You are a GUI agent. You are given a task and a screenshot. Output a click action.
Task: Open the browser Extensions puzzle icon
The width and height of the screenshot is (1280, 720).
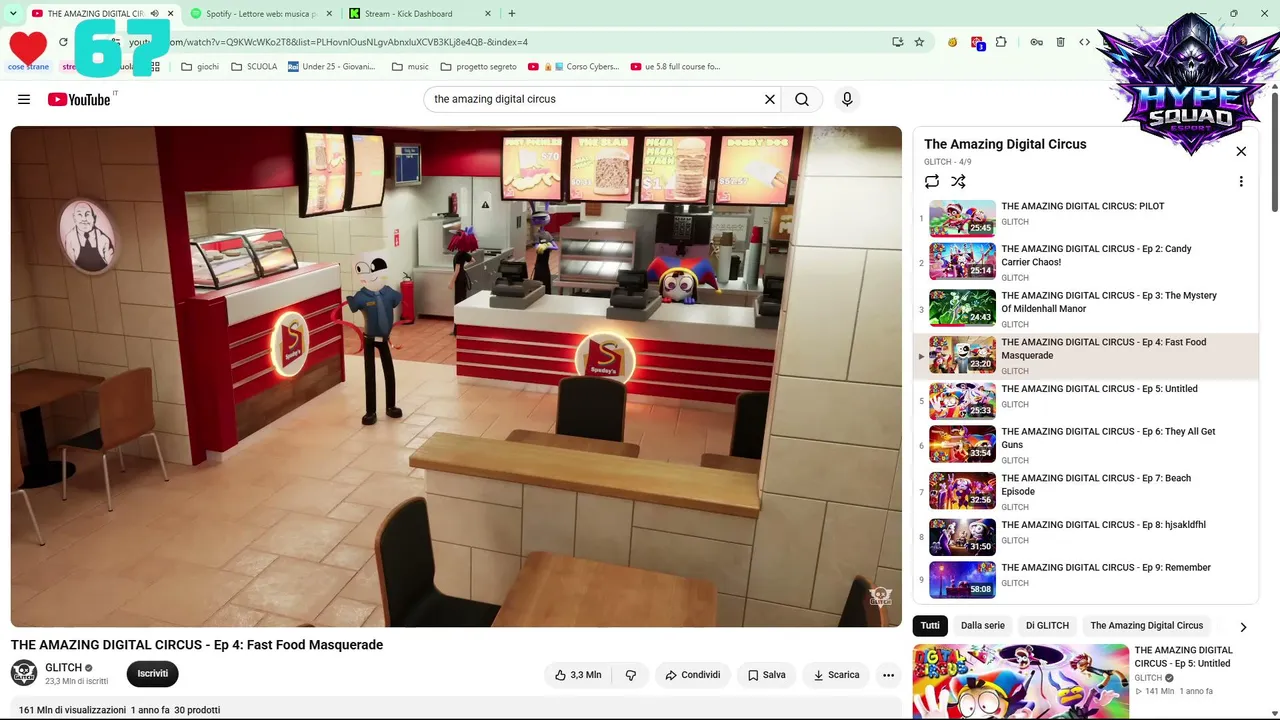pos(1001,42)
